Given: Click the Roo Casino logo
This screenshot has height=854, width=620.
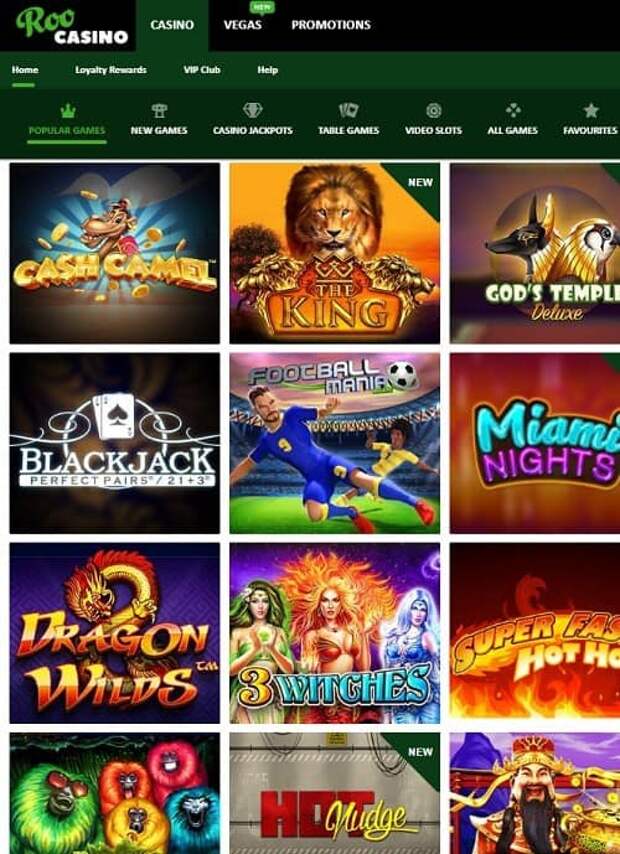Looking at the screenshot, I should click(x=71, y=26).
